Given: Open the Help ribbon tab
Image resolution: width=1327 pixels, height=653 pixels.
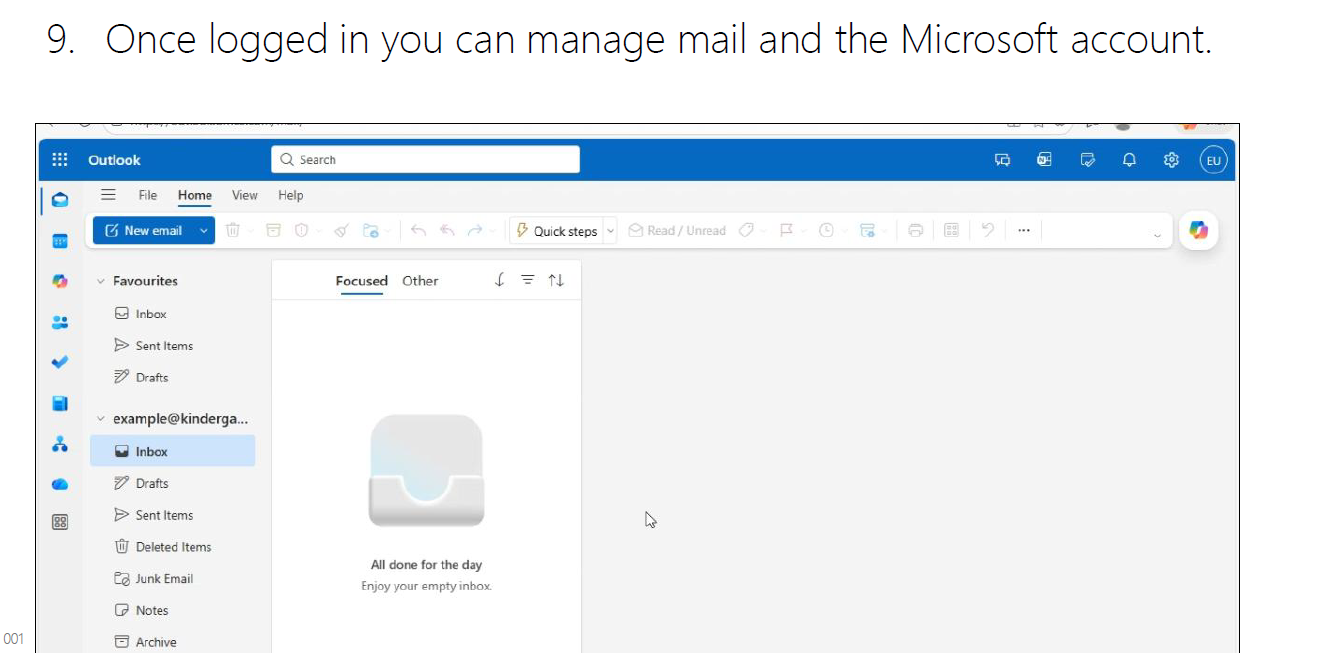Looking at the screenshot, I should pos(291,195).
